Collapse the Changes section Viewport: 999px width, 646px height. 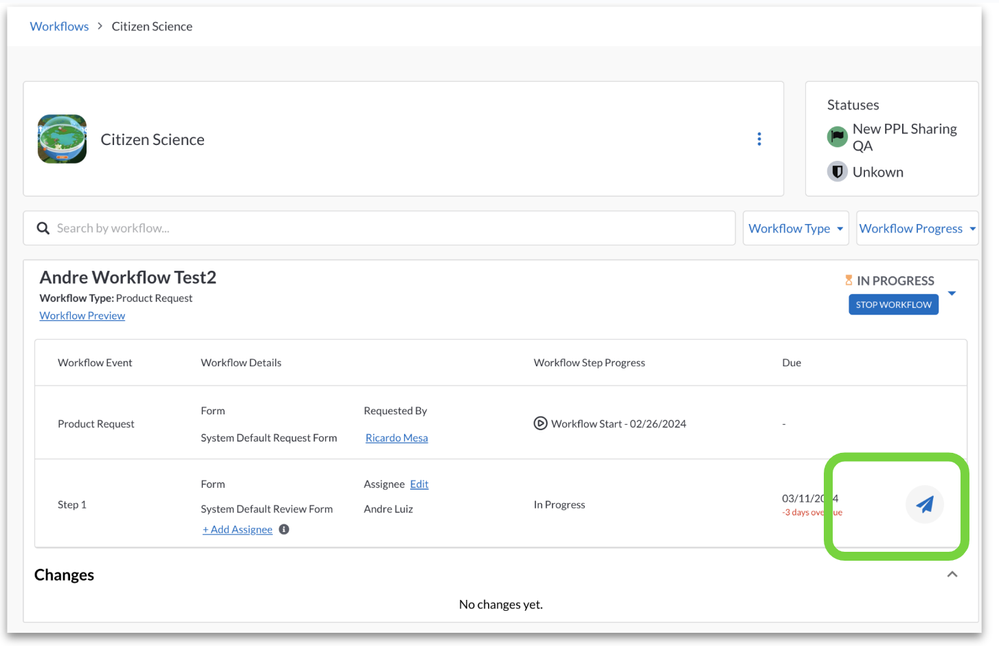click(x=952, y=575)
